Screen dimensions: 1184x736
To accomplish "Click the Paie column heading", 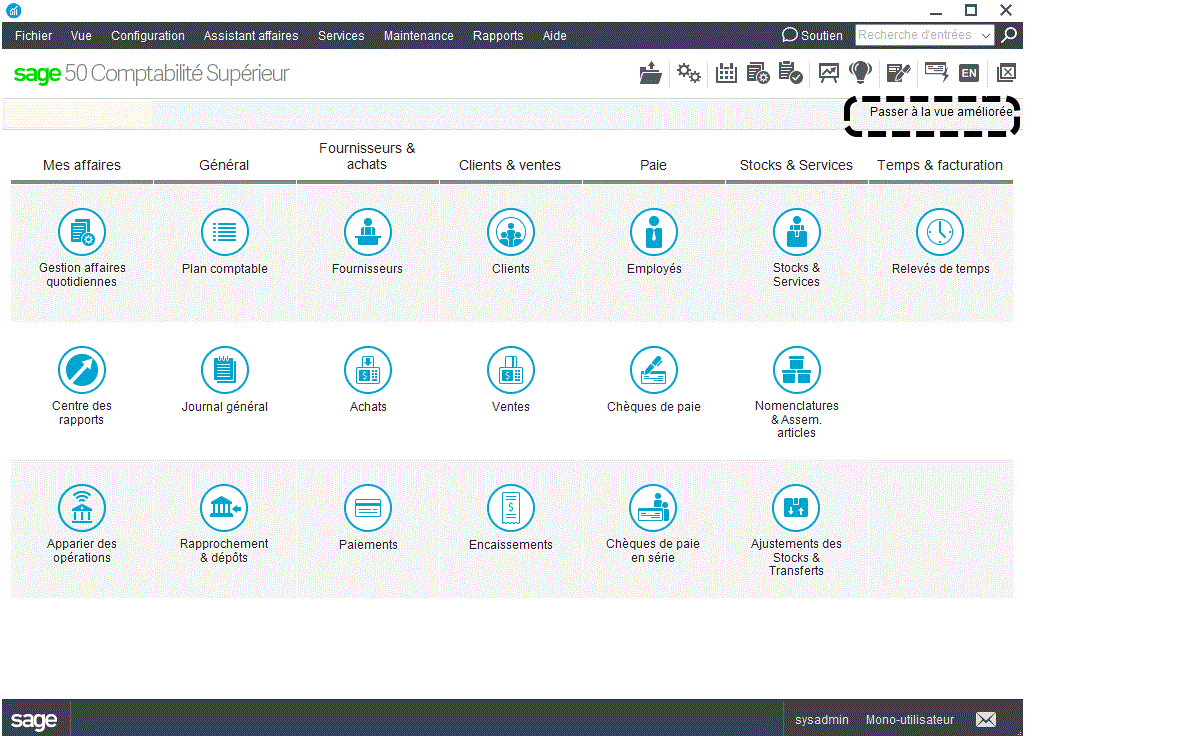I will click(653, 165).
